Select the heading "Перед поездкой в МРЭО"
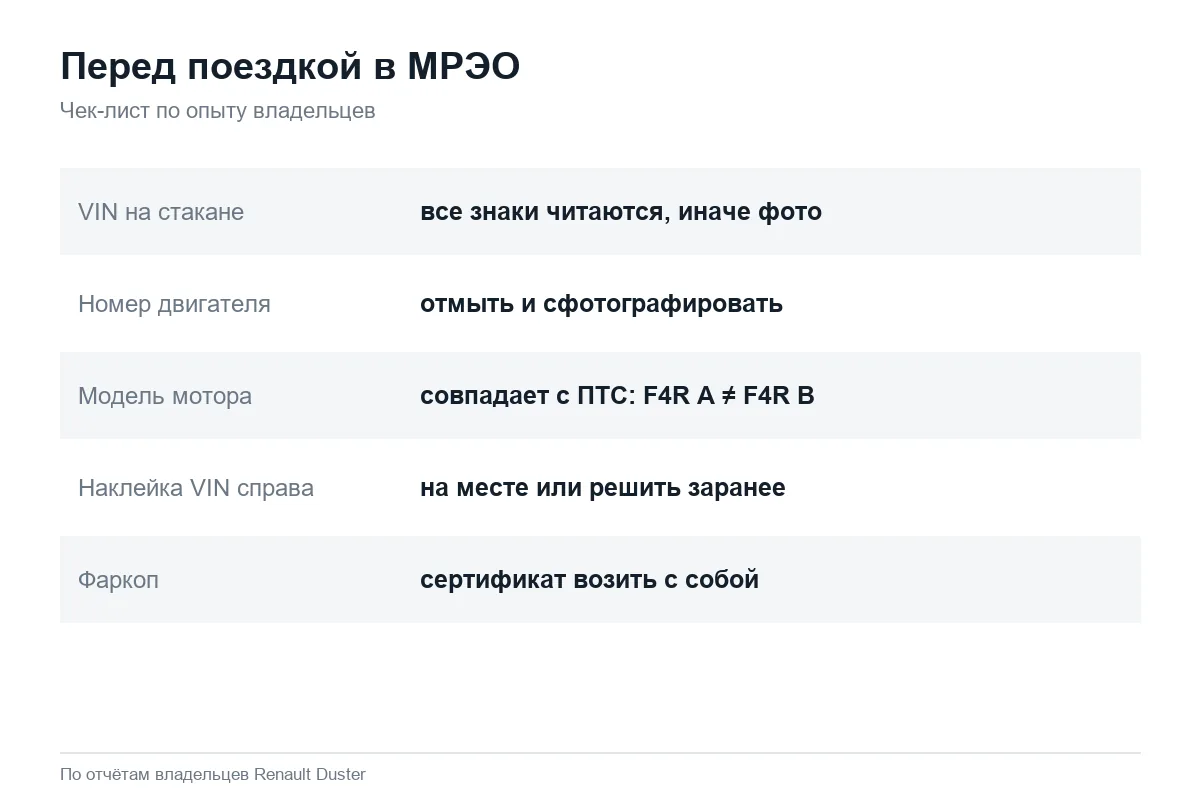This screenshot has width=1200, height=800. pos(290,67)
